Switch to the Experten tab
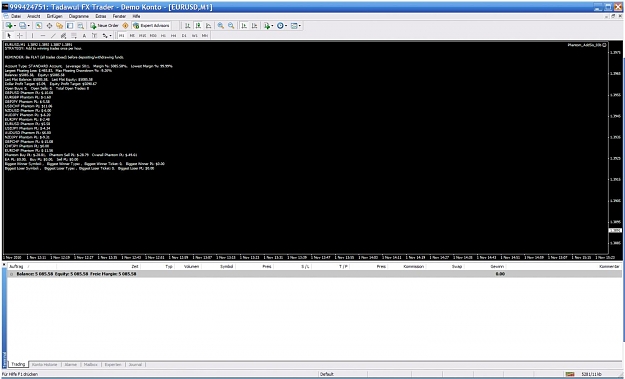The width and height of the screenshot is (625, 379). [113, 364]
